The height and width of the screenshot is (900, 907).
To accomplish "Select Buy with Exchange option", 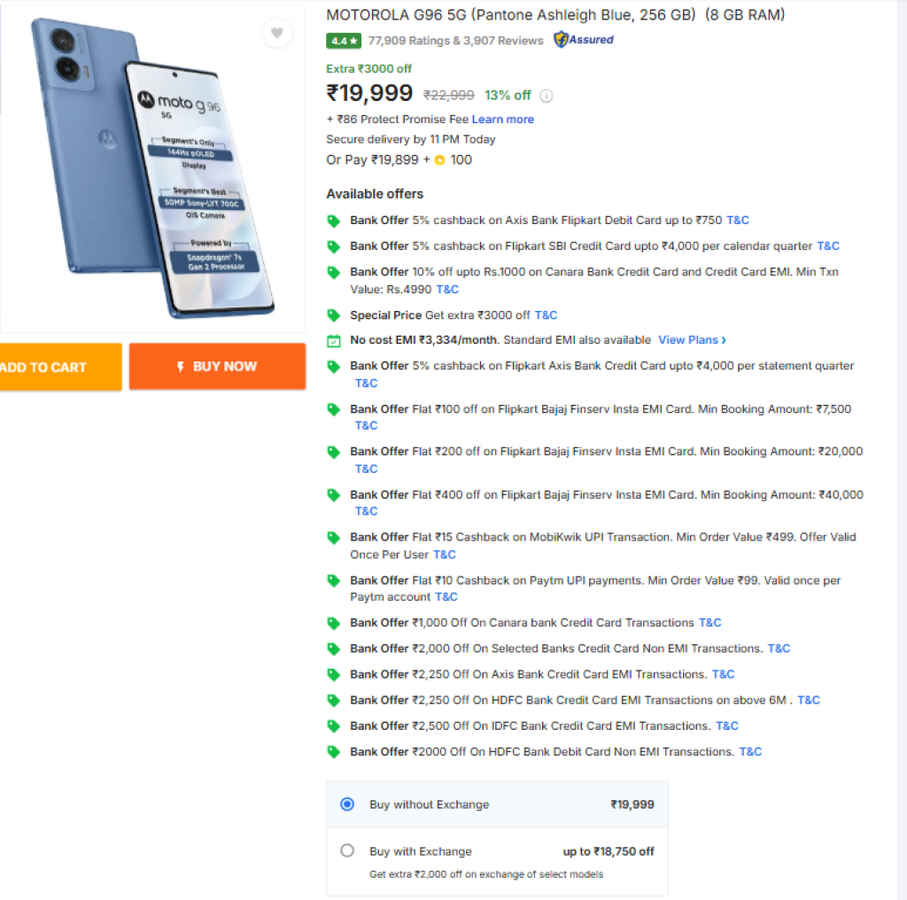I will 347,851.
